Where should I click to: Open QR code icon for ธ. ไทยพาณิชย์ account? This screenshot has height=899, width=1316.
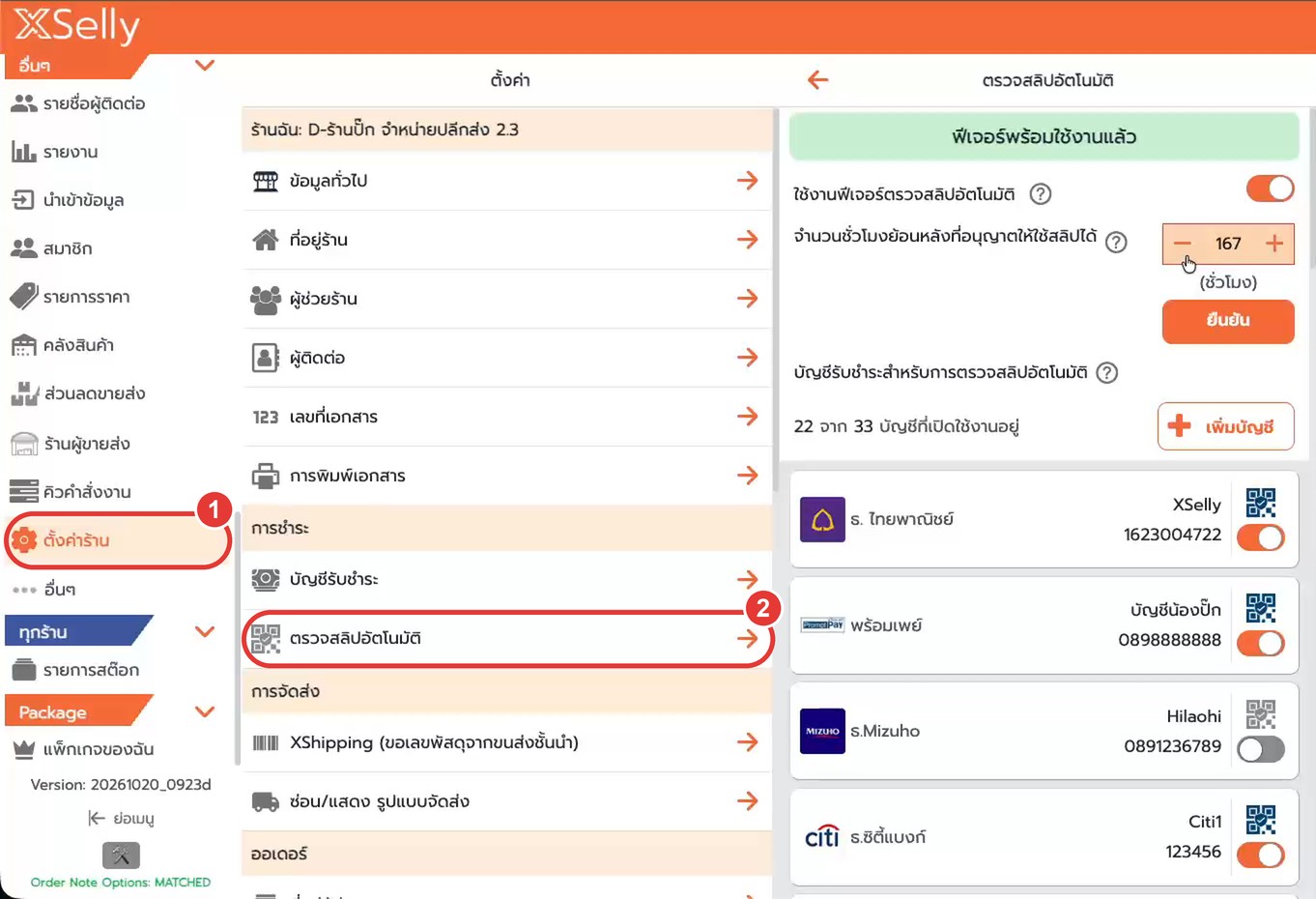click(x=1260, y=503)
